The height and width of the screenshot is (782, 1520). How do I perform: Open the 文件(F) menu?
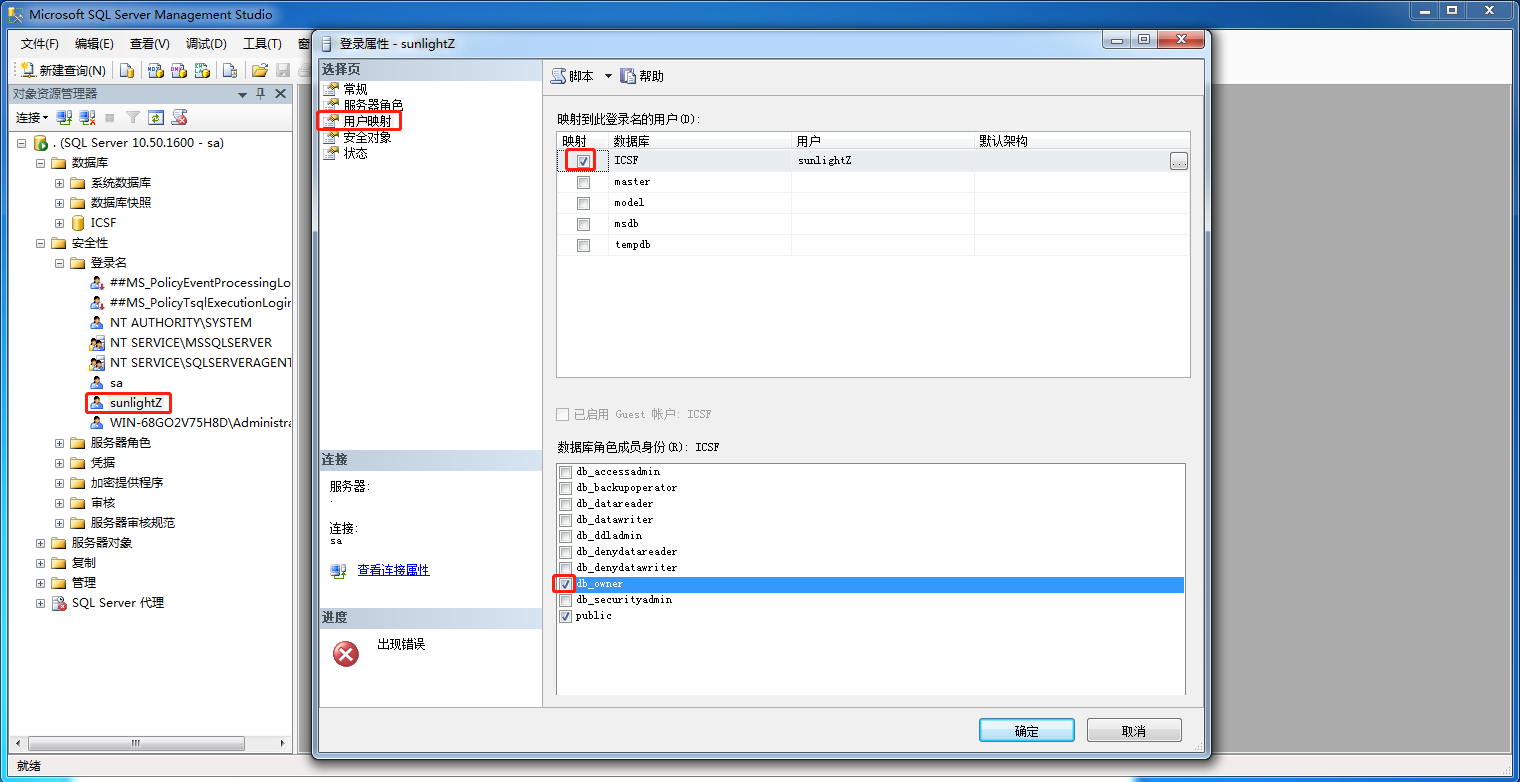(x=40, y=44)
